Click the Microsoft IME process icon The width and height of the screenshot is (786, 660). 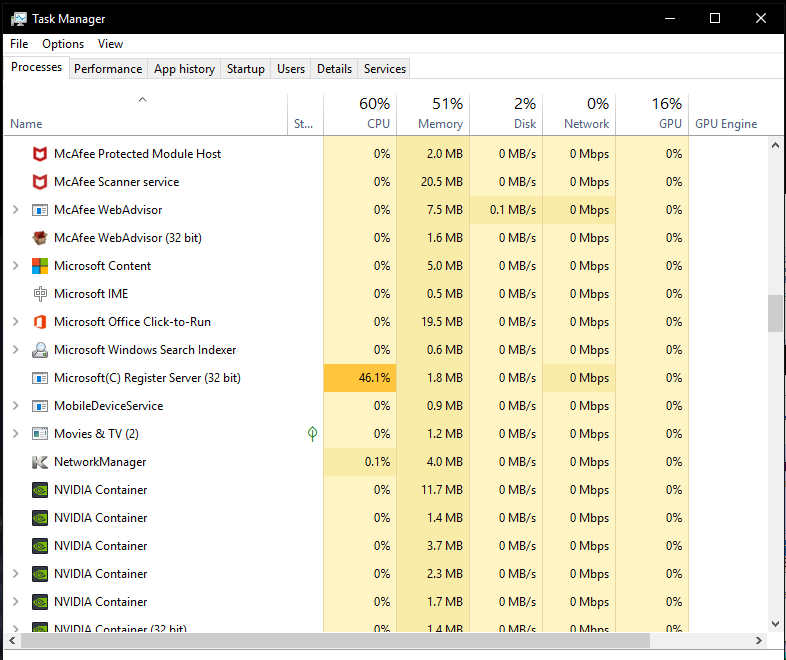click(40, 294)
